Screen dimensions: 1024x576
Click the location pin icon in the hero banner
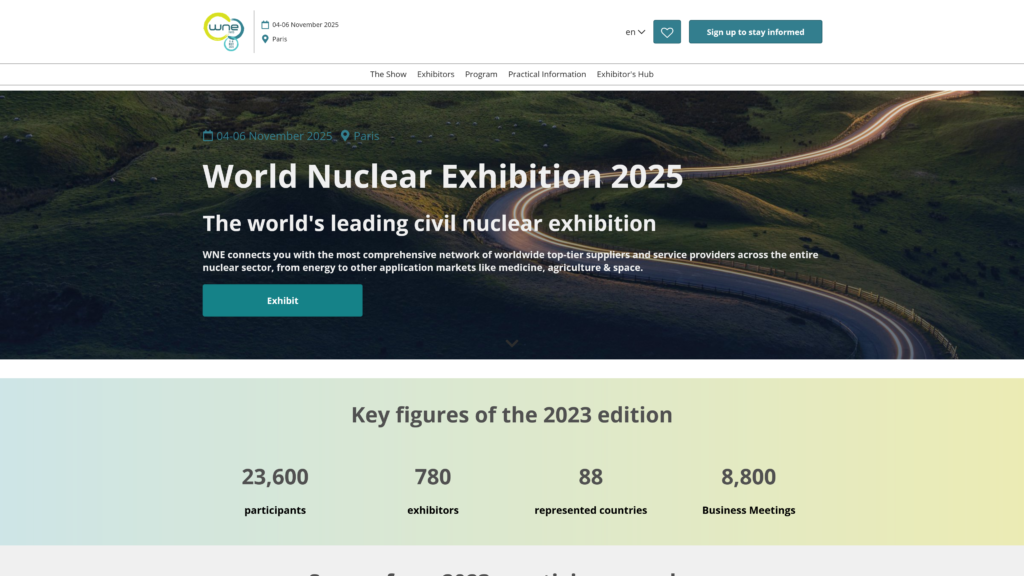tap(345, 136)
